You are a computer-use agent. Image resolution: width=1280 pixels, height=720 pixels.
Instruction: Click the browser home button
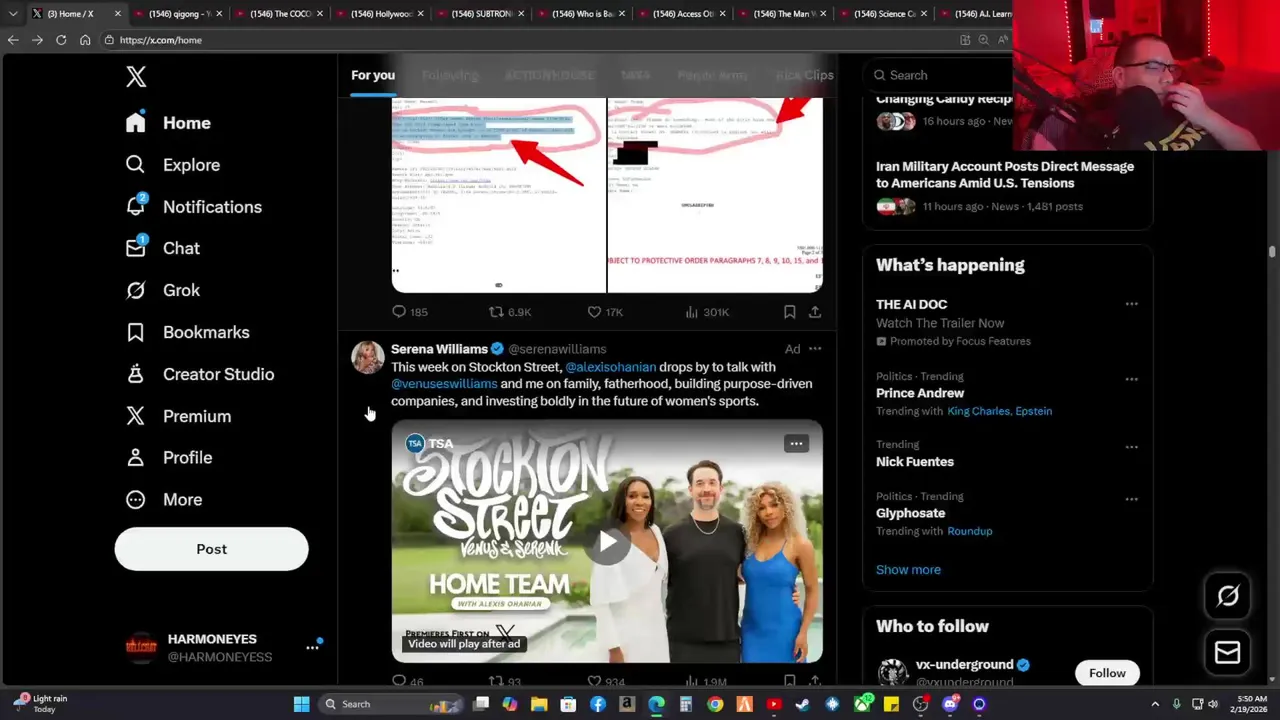pos(85,40)
